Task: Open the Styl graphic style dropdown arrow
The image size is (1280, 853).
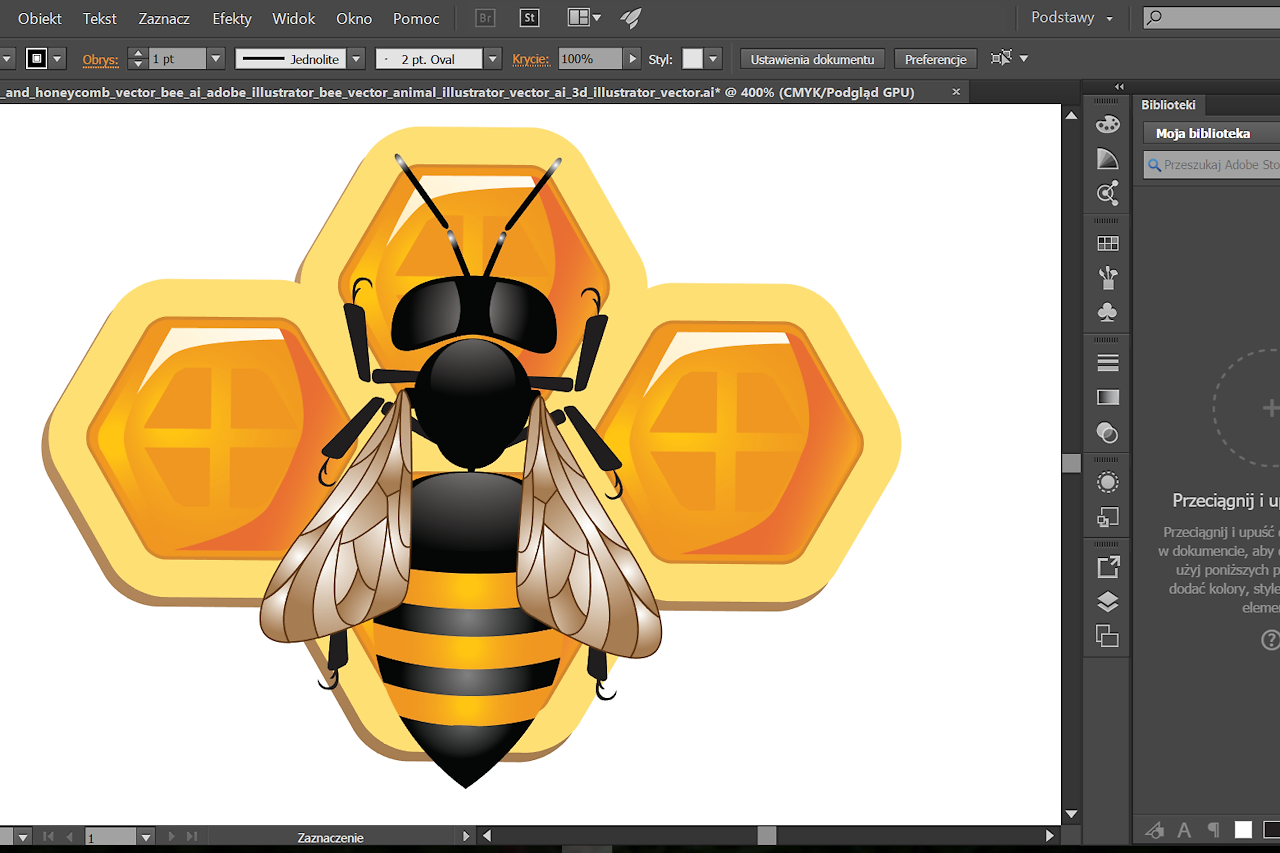Action: (713, 59)
